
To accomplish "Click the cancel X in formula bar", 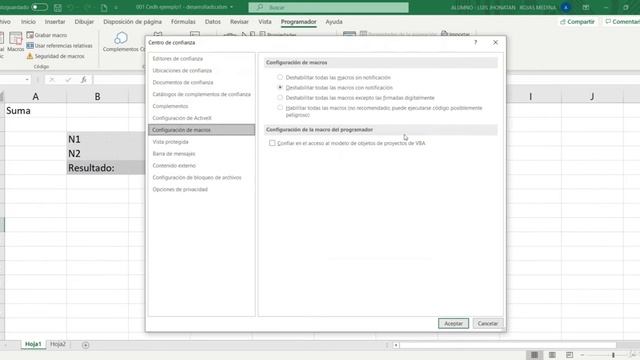I will click(x=52, y=80).
